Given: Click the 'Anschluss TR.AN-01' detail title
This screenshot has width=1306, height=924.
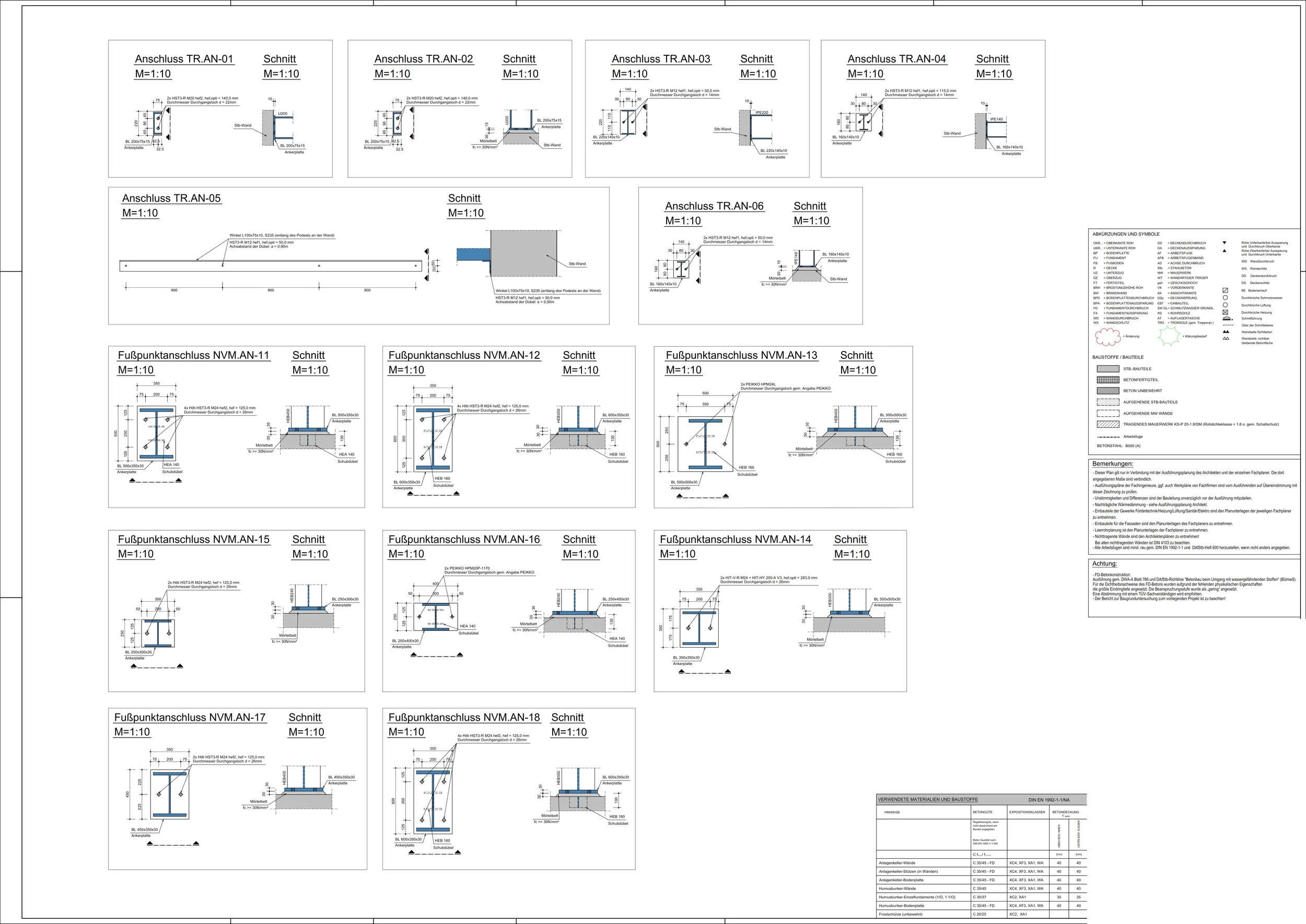Looking at the screenshot, I should (x=184, y=59).
